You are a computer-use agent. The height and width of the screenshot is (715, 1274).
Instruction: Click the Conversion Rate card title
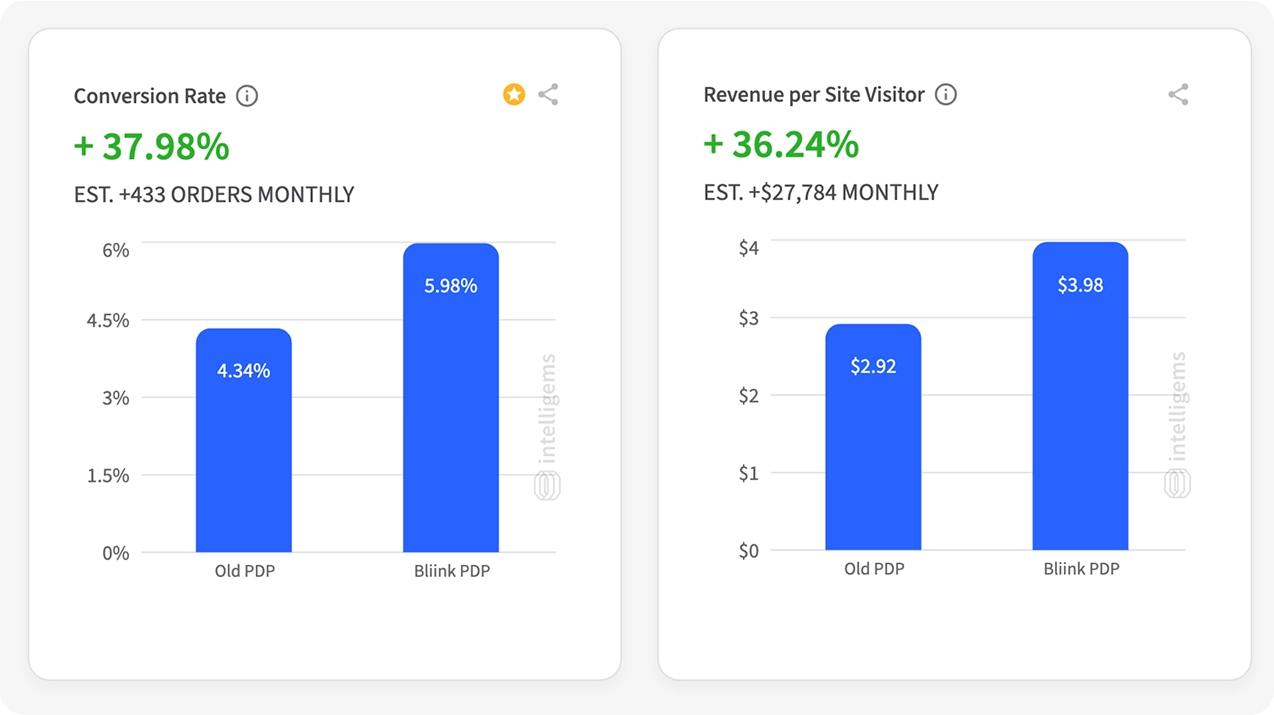(x=150, y=96)
